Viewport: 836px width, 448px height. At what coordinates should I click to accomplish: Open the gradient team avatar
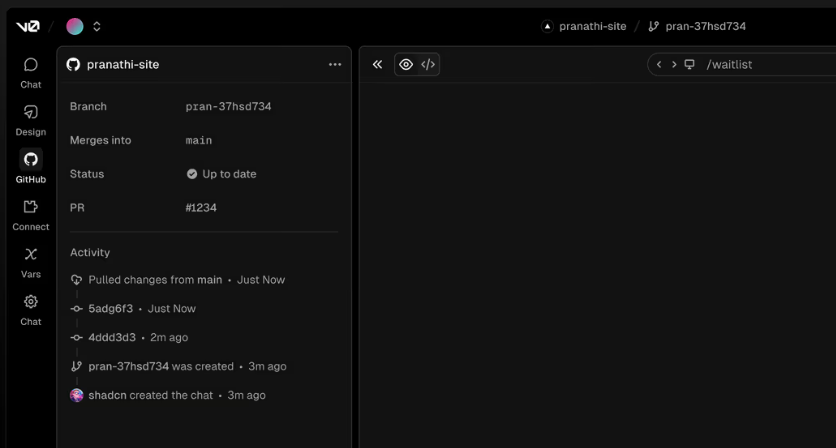(75, 26)
